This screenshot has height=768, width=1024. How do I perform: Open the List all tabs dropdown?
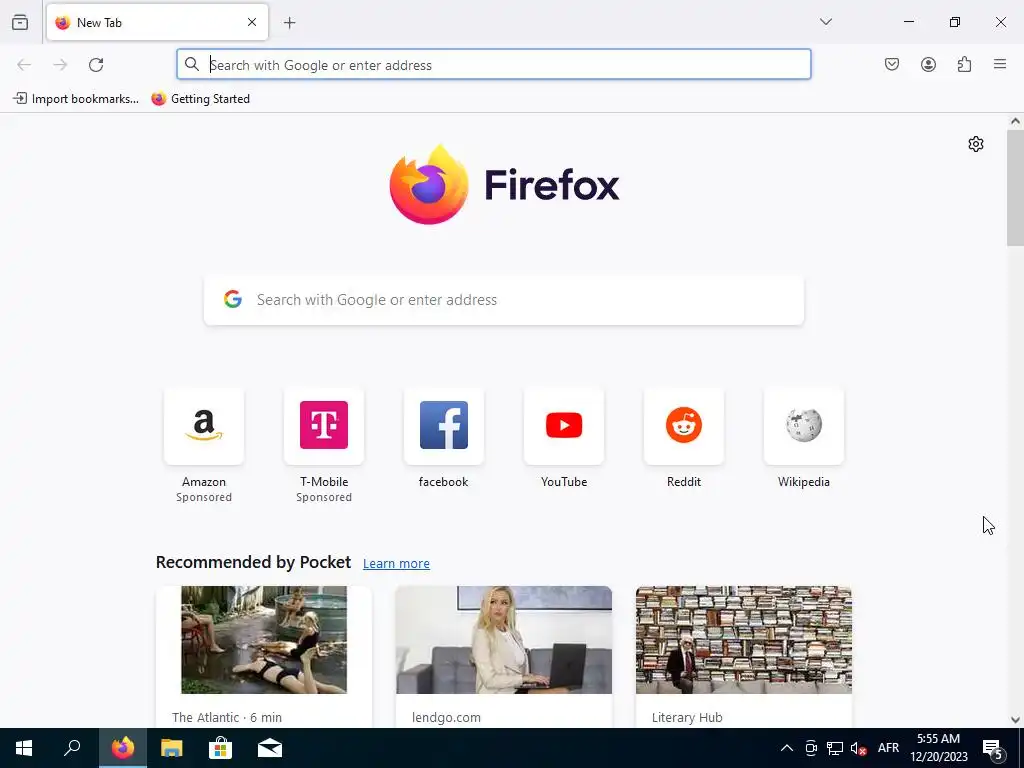click(825, 22)
